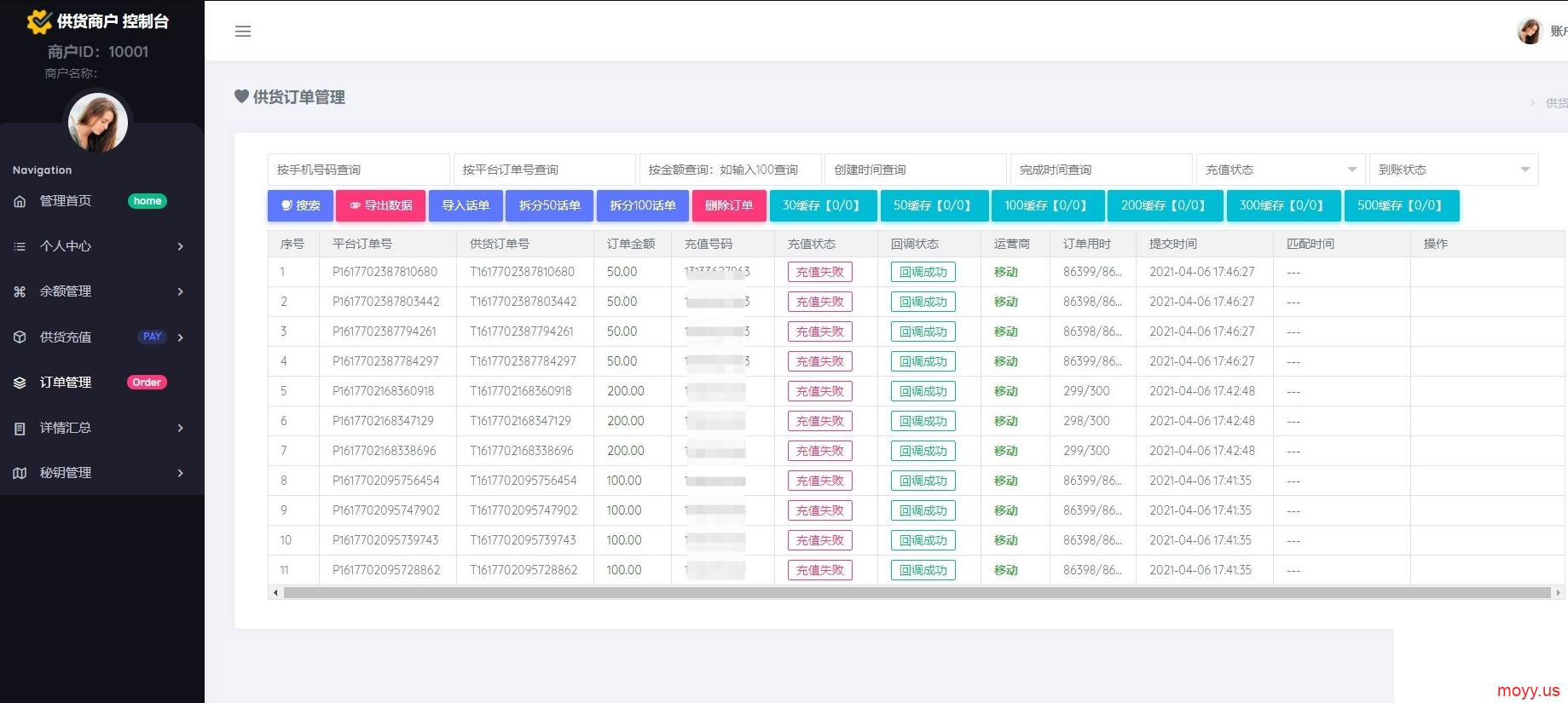
Task: Focus the 完成时间查询 input field
Action: (x=1102, y=170)
